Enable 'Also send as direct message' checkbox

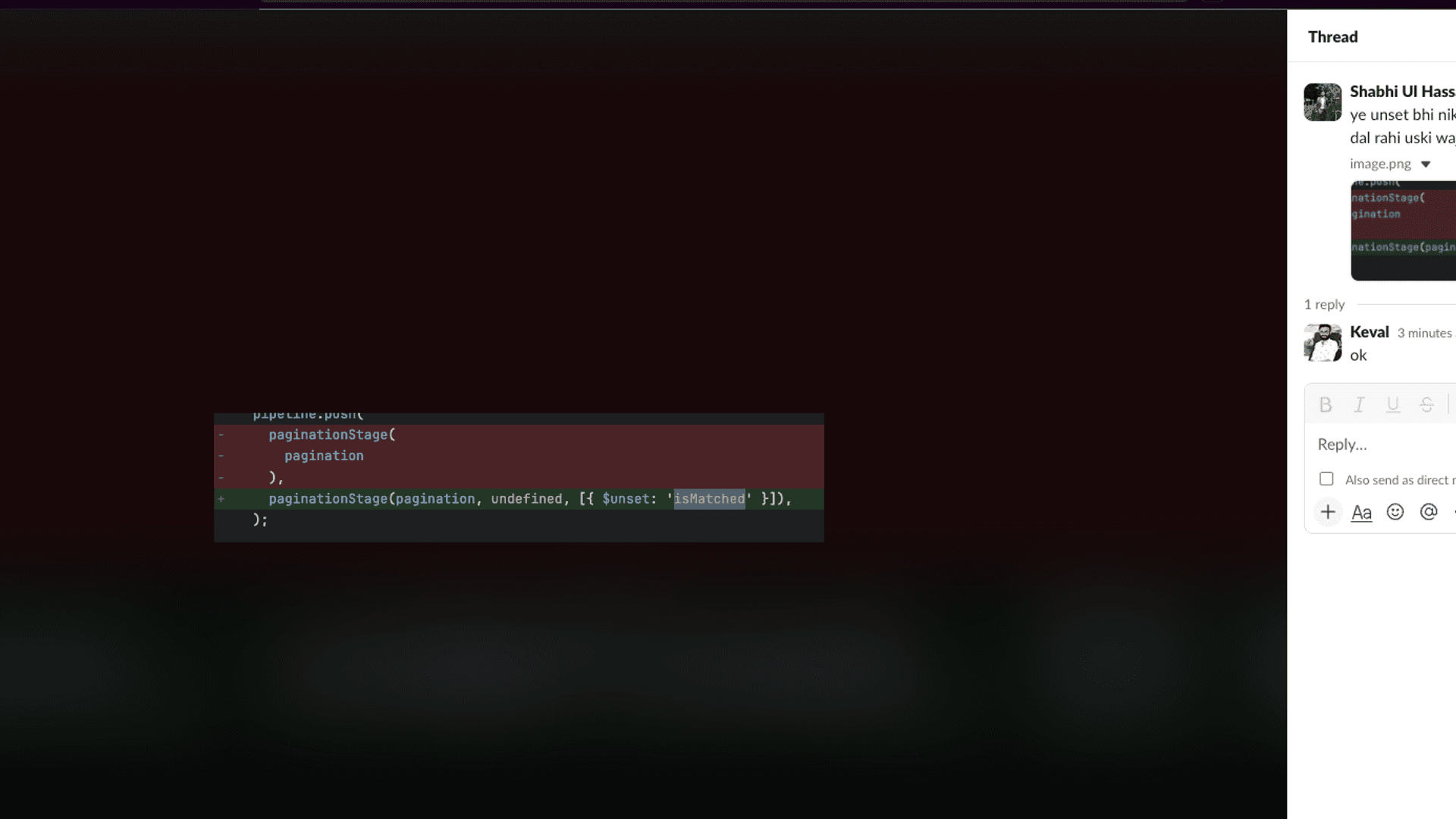pyautogui.click(x=1326, y=479)
